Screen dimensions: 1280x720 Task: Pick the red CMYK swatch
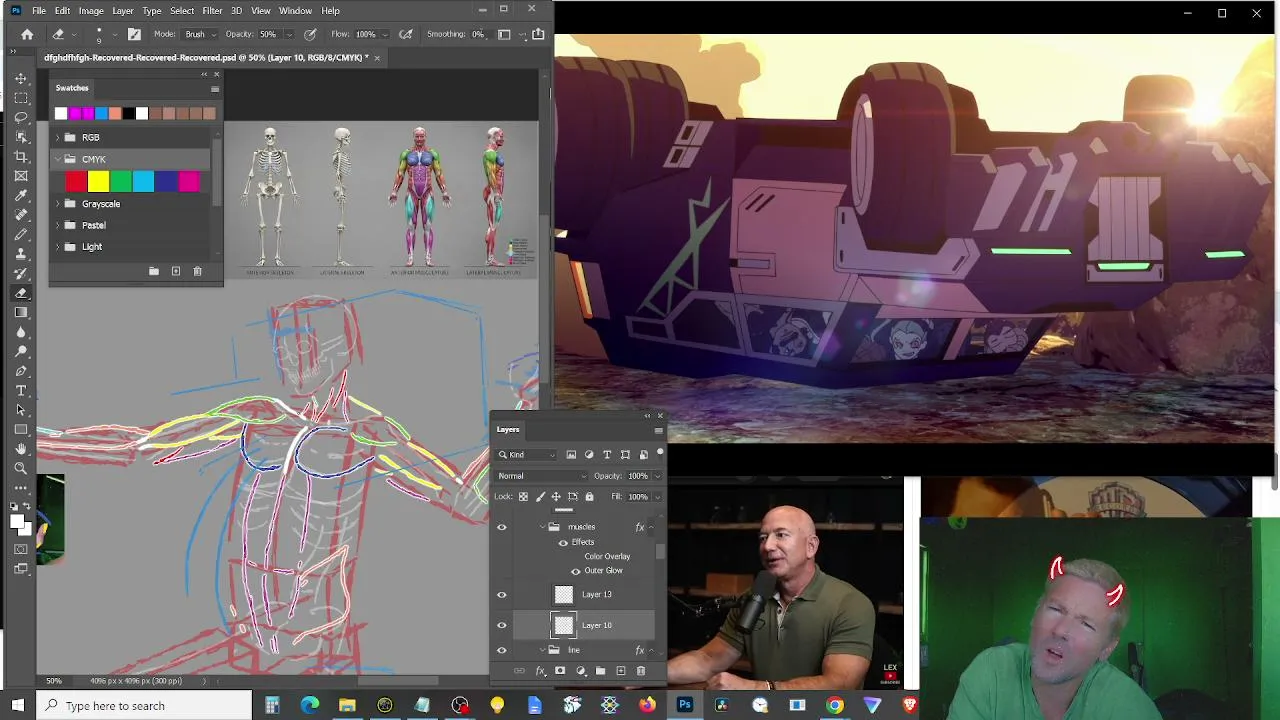click(x=76, y=181)
